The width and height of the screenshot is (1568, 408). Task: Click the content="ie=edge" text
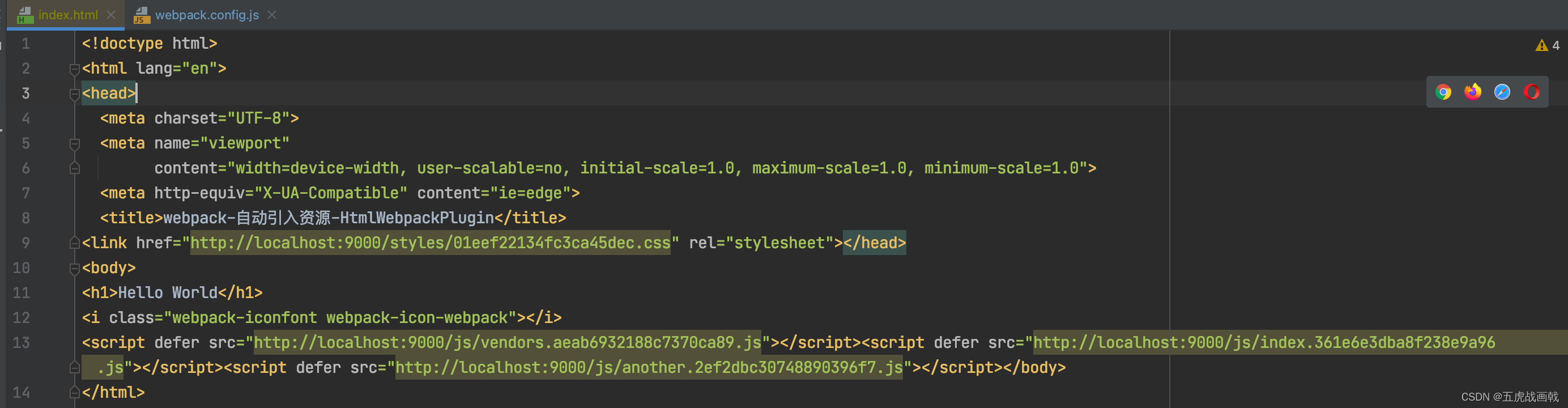point(493,193)
